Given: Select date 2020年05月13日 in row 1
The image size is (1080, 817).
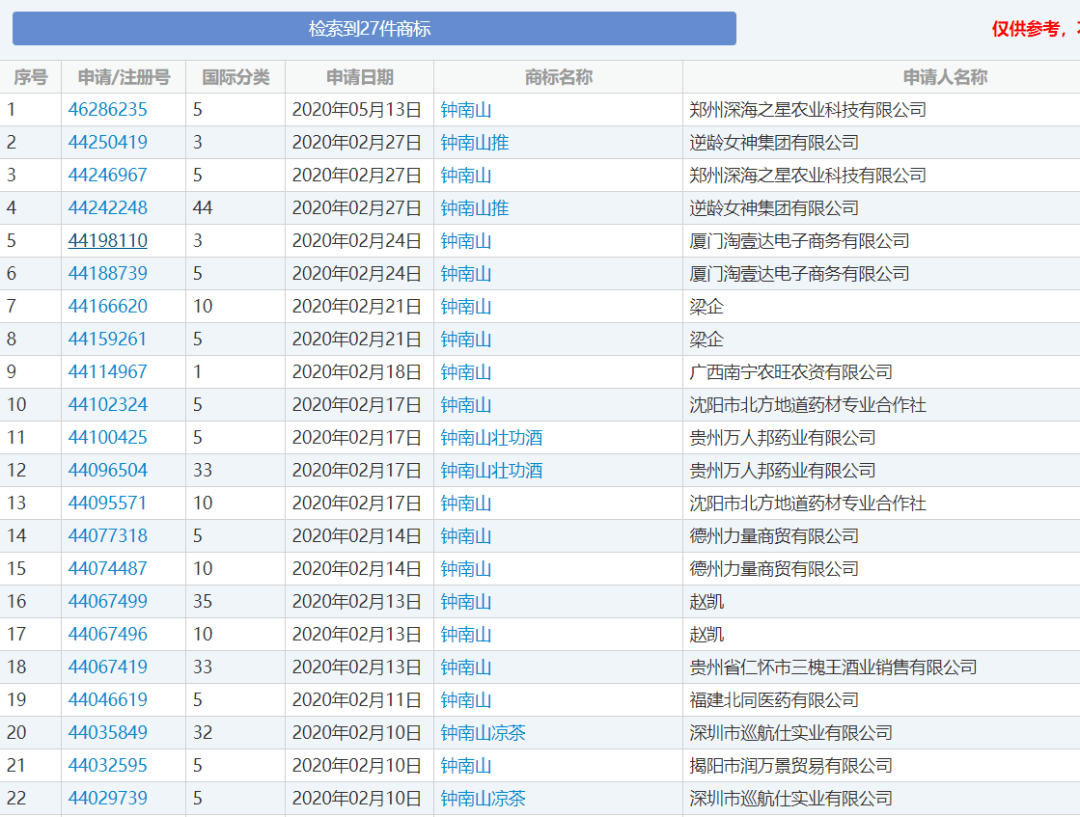Looking at the screenshot, I should coord(356,110).
